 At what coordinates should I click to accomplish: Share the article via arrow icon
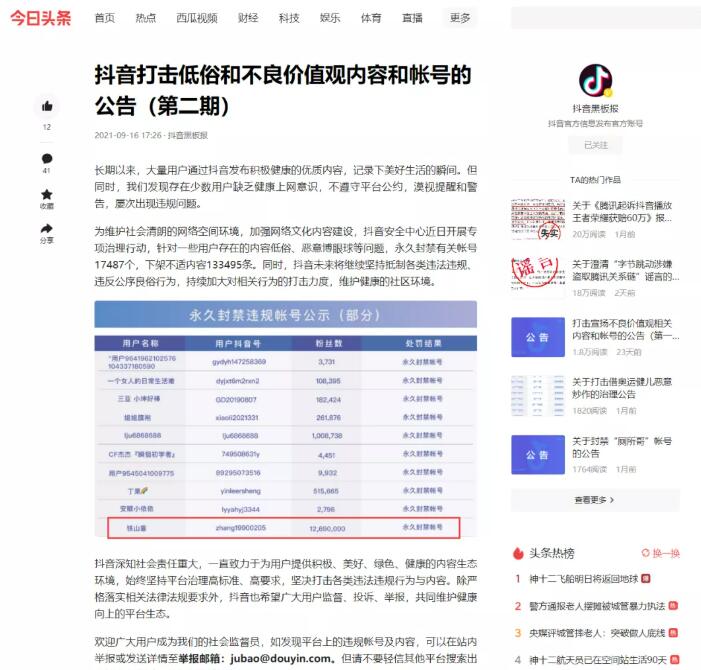point(47,229)
